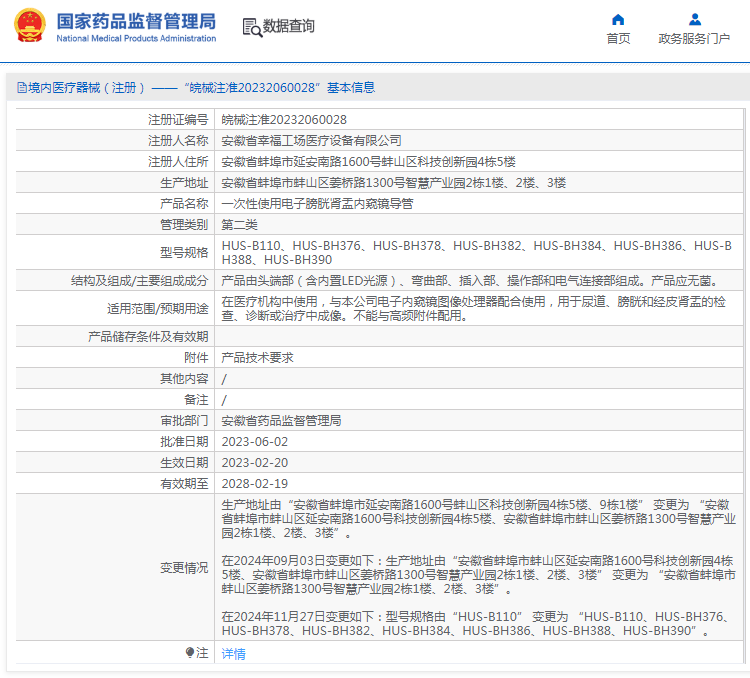Open the 政务服务门户 person icon
The height and width of the screenshot is (678, 750).
(695, 20)
